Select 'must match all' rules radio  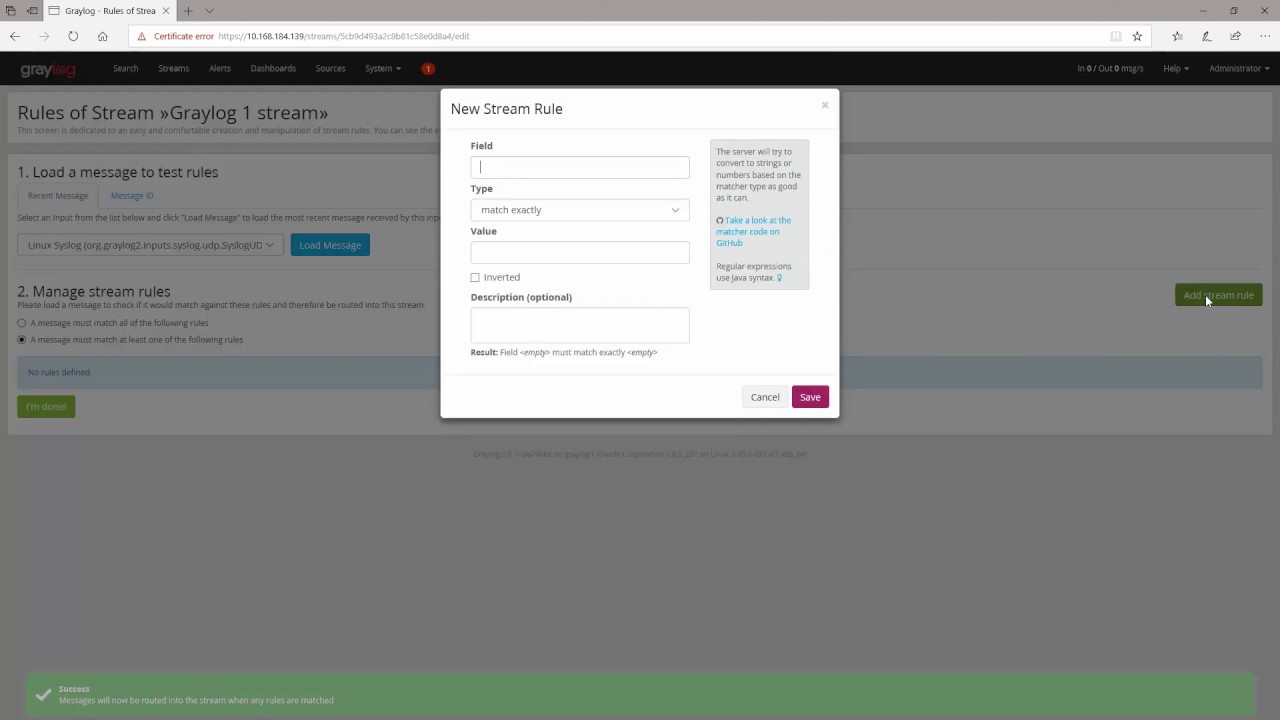(x=22, y=323)
